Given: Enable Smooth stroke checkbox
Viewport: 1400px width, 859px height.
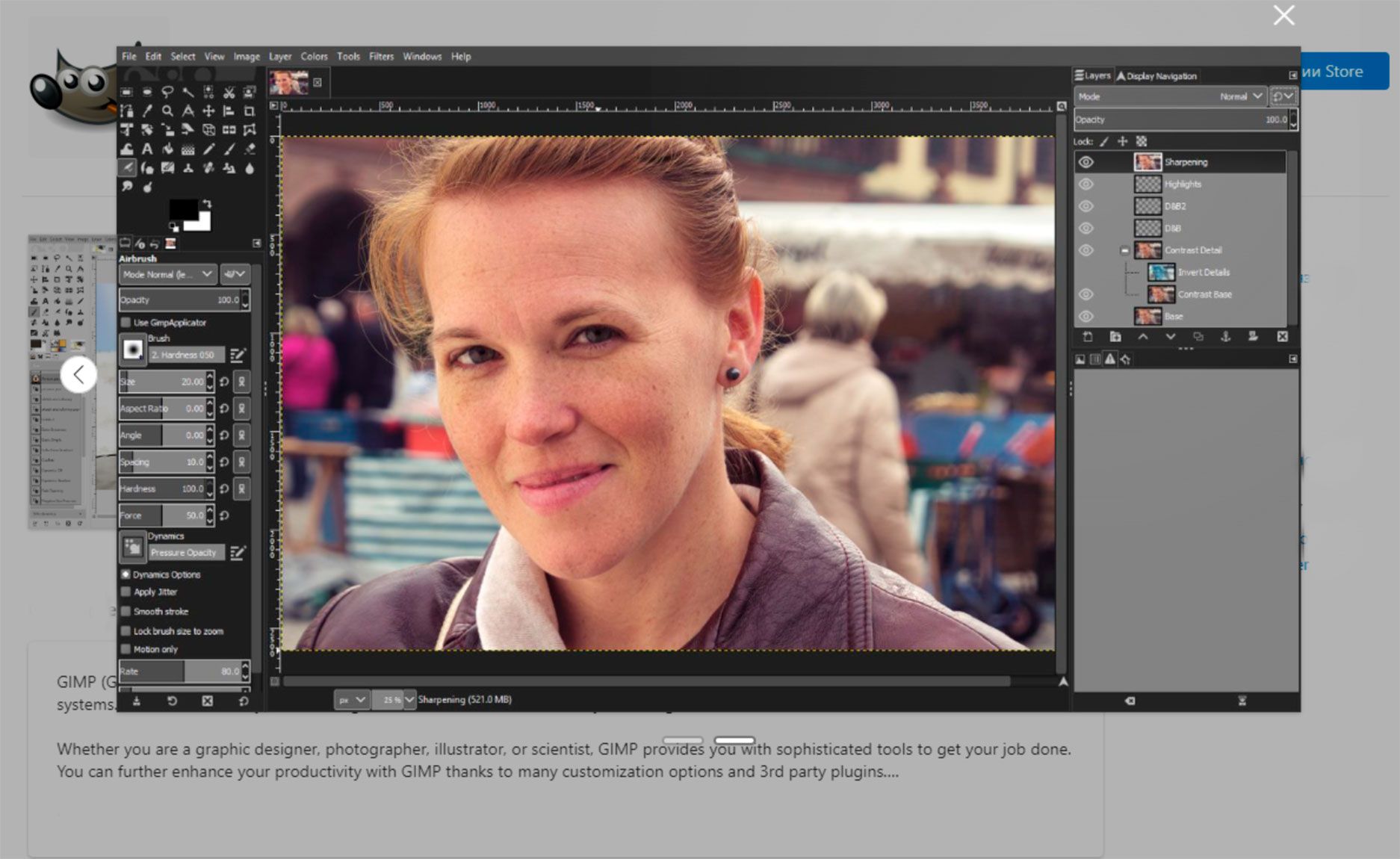Looking at the screenshot, I should [x=126, y=611].
